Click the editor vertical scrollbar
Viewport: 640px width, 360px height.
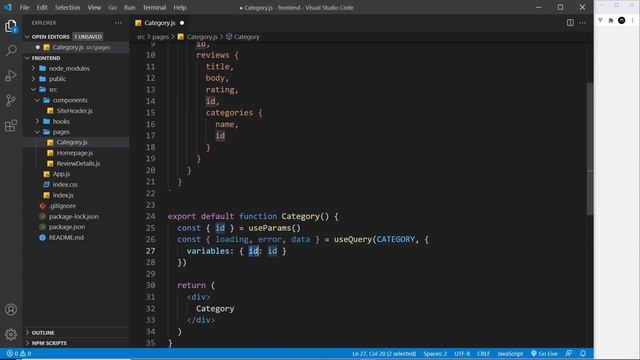[590, 149]
